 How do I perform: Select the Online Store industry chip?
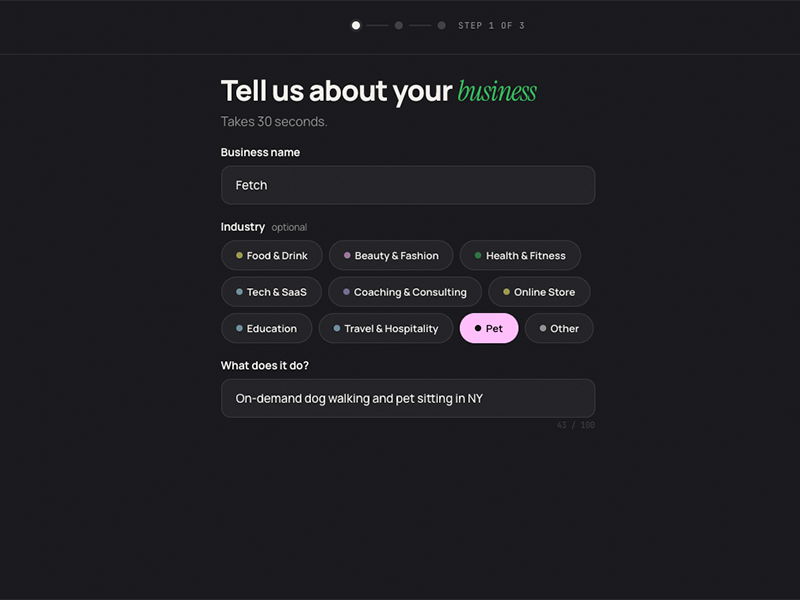click(539, 292)
